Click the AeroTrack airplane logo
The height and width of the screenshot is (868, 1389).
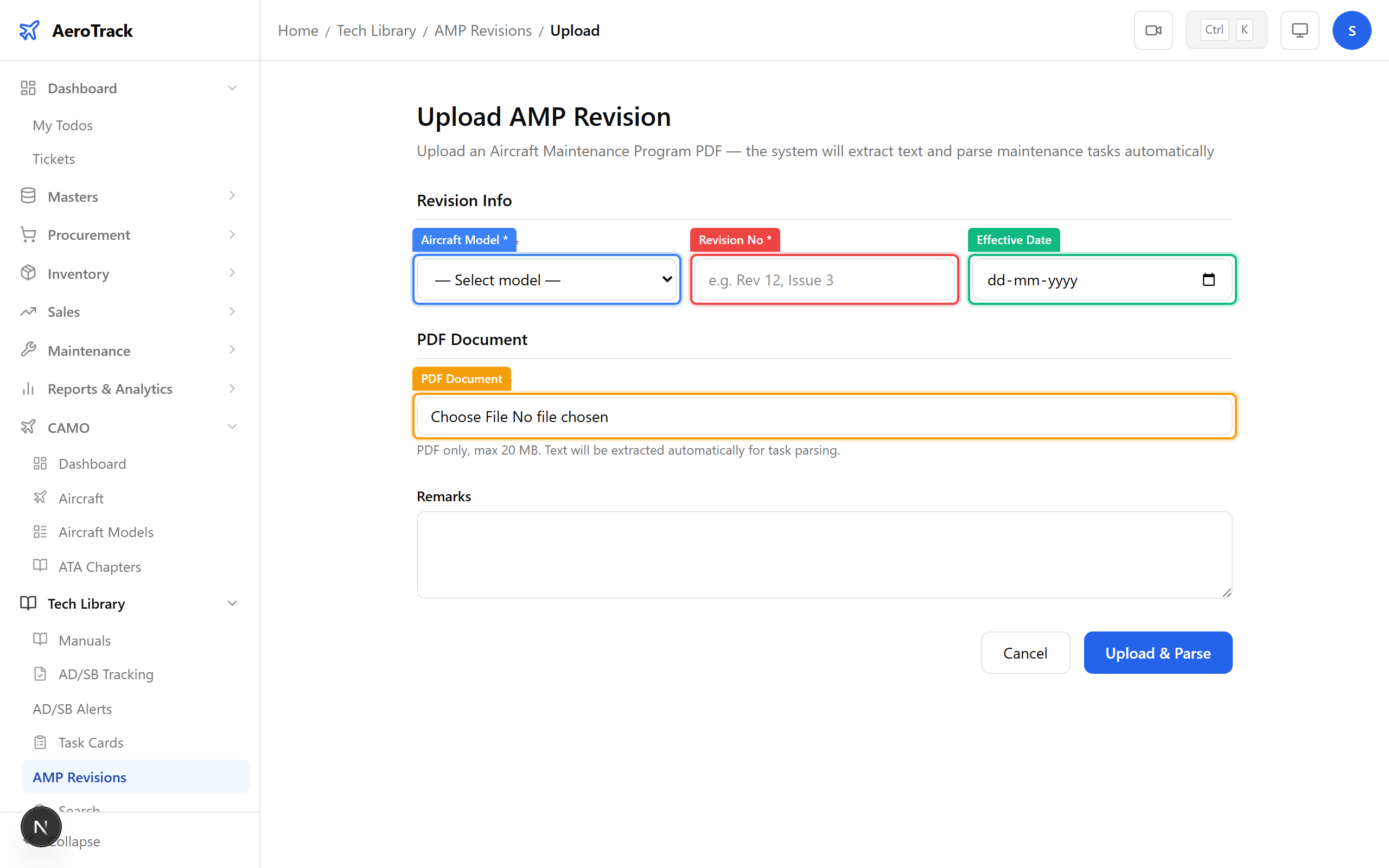[29, 30]
